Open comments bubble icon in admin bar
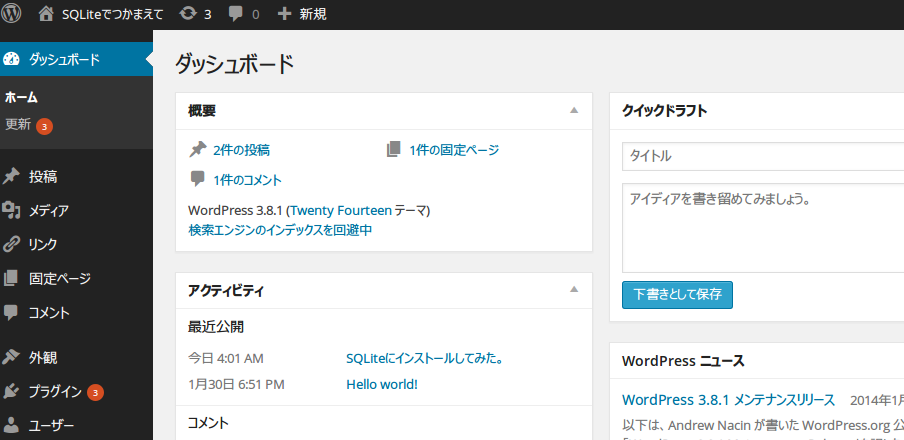The height and width of the screenshot is (440, 904). click(x=236, y=14)
